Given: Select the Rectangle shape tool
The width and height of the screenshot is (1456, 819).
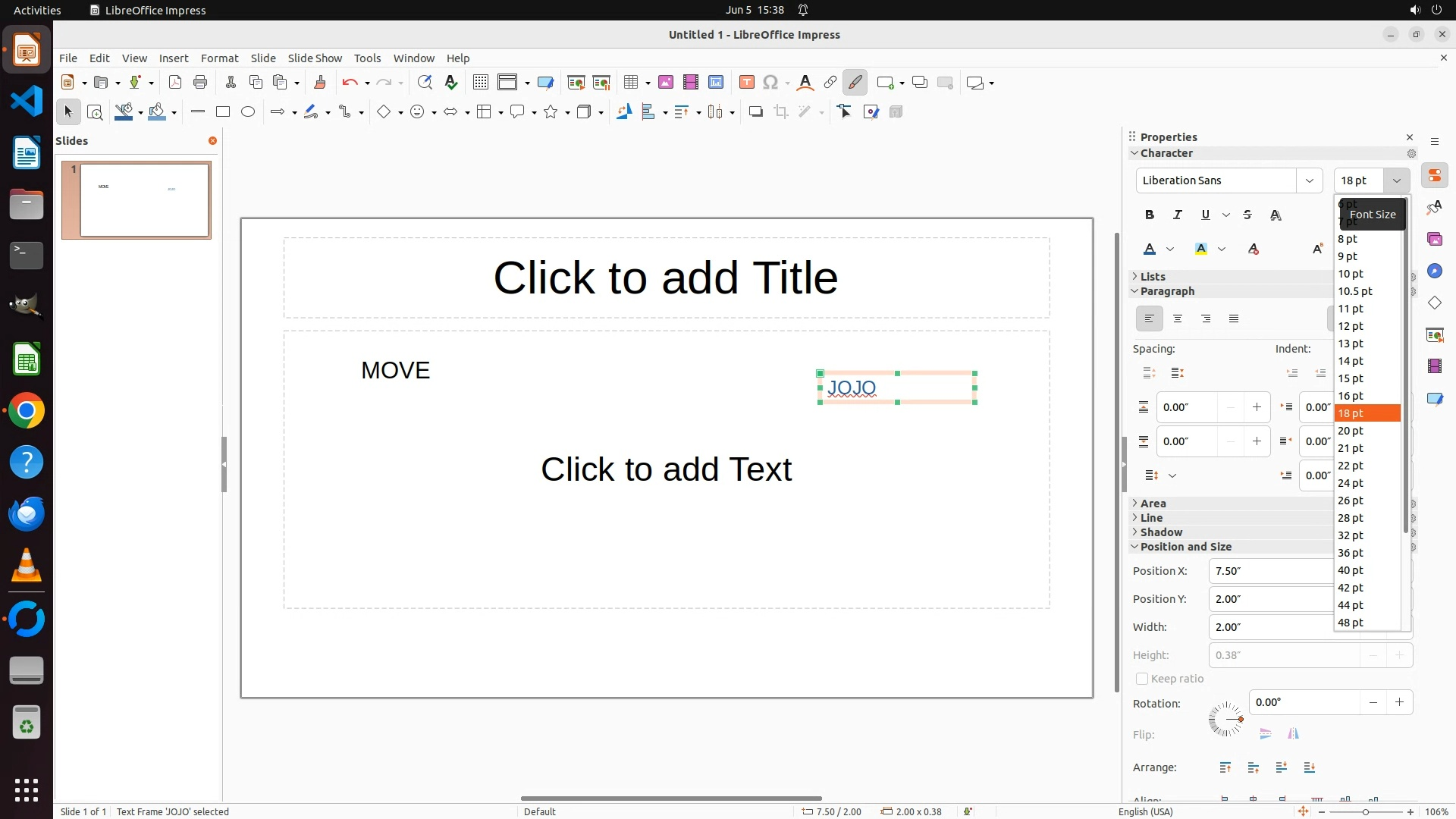Looking at the screenshot, I should pos(222,112).
